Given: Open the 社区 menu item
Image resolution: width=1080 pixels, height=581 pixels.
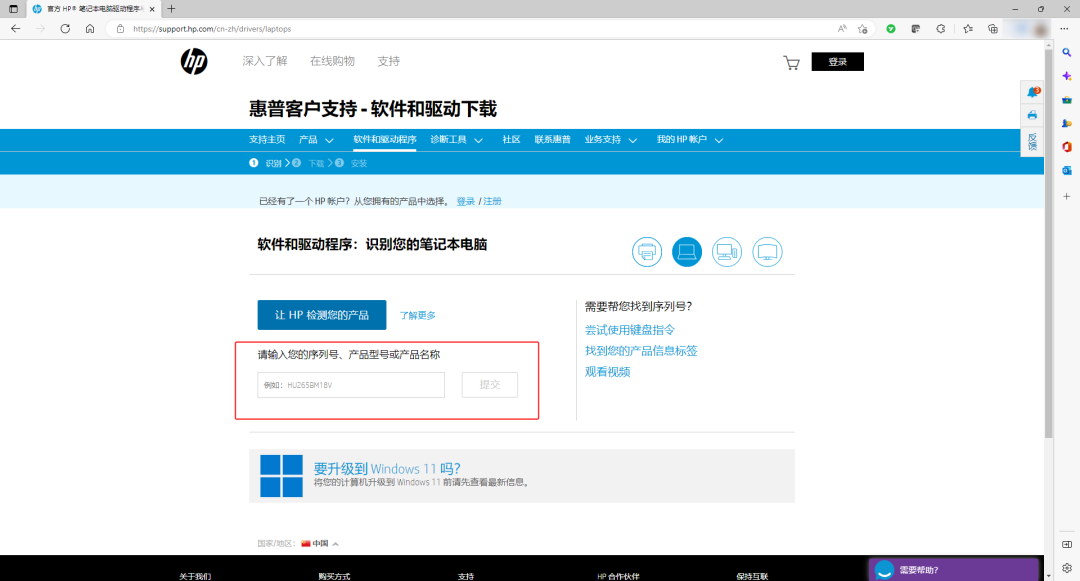Looking at the screenshot, I should click(511, 140).
